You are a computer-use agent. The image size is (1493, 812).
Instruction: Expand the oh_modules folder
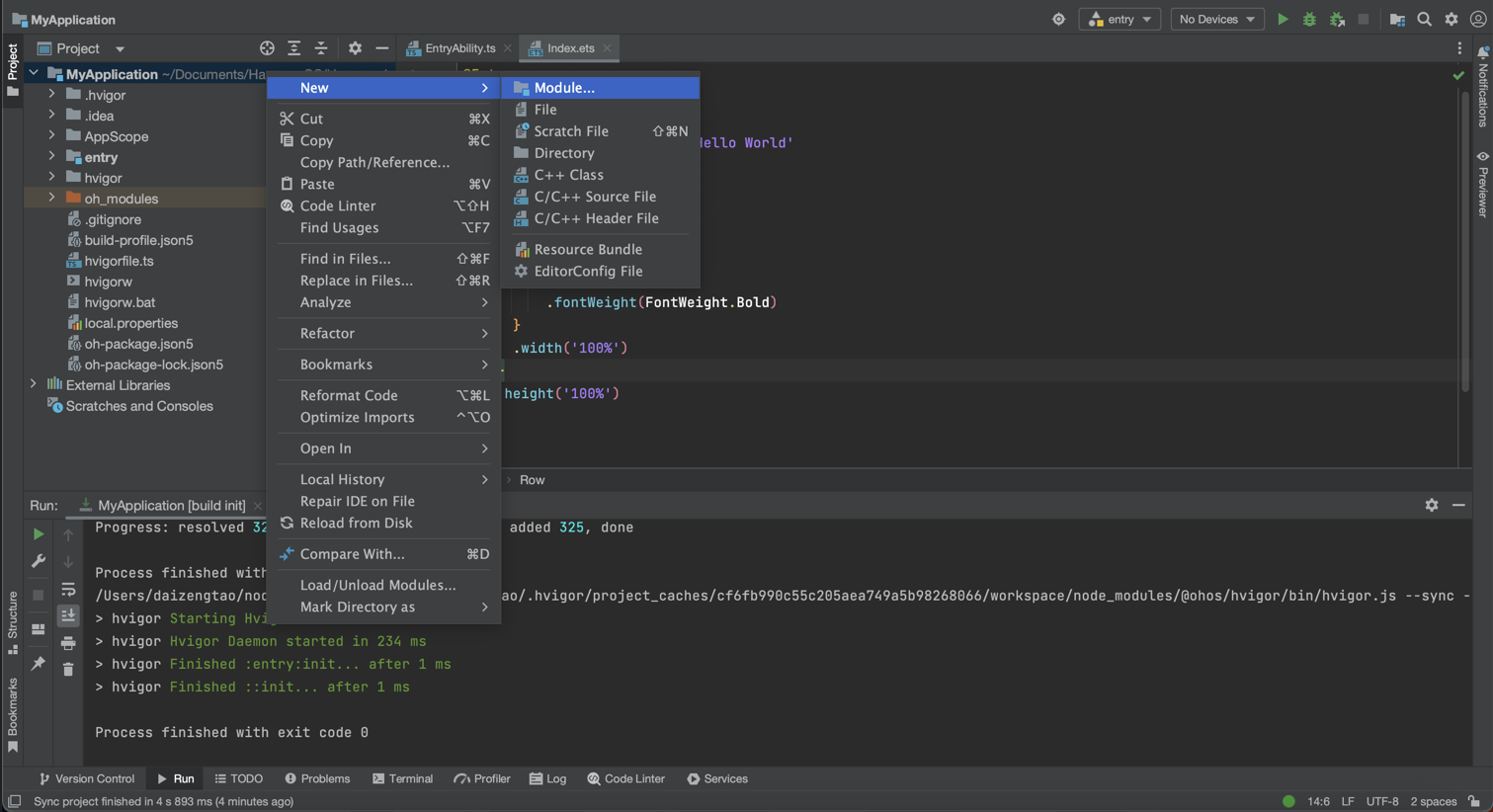(x=51, y=199)
